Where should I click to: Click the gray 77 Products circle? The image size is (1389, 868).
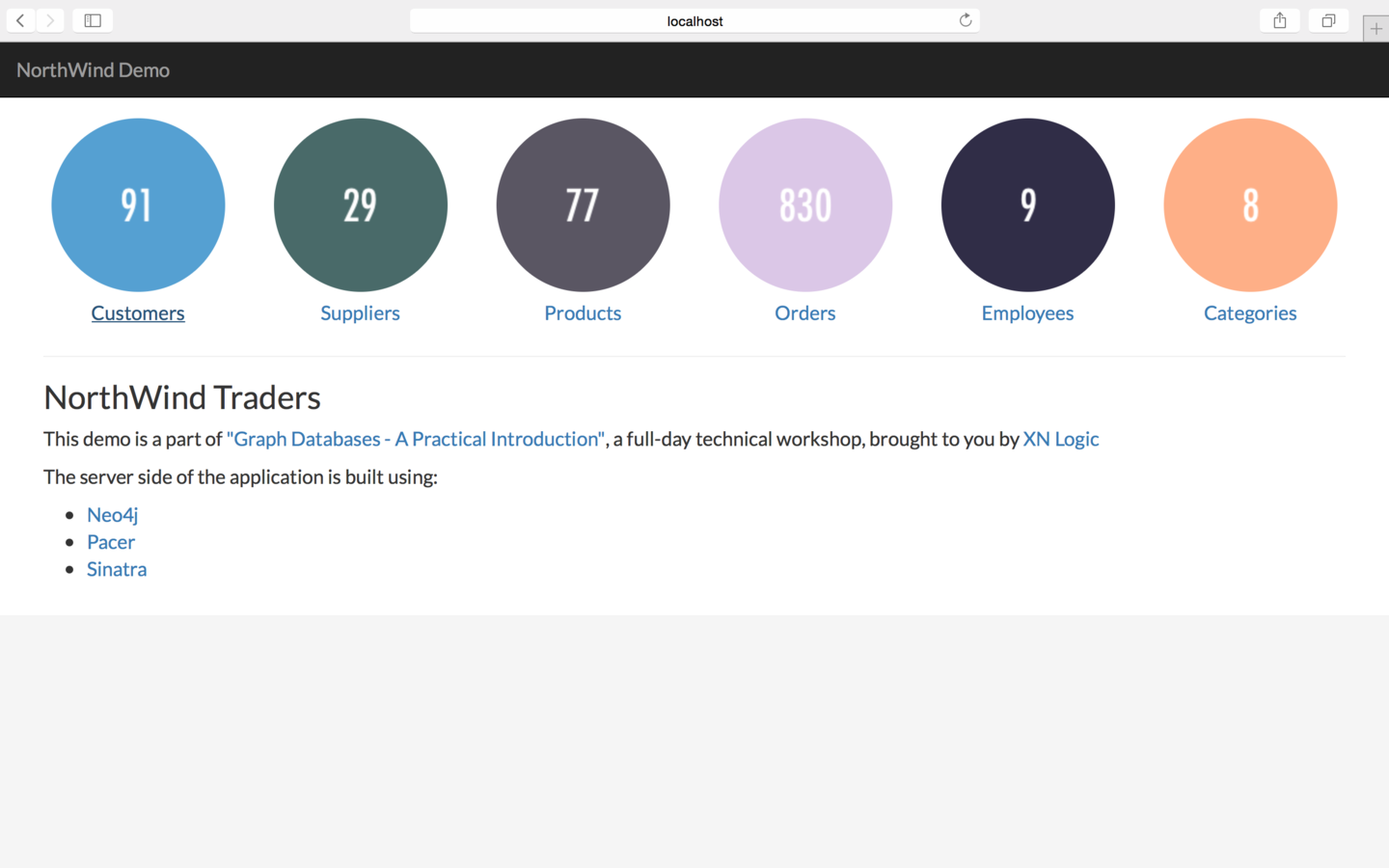583,204
